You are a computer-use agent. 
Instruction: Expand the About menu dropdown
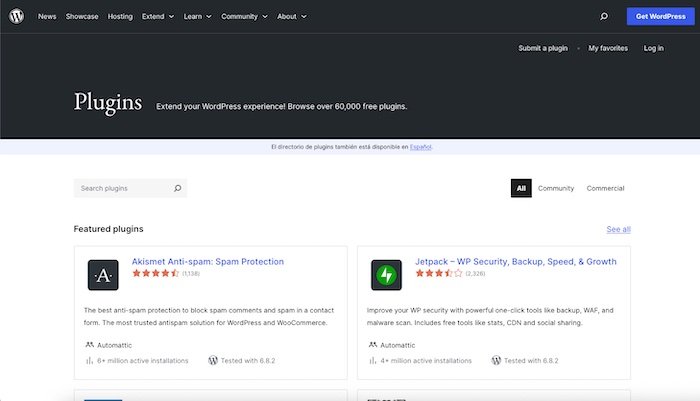(292, 17)
